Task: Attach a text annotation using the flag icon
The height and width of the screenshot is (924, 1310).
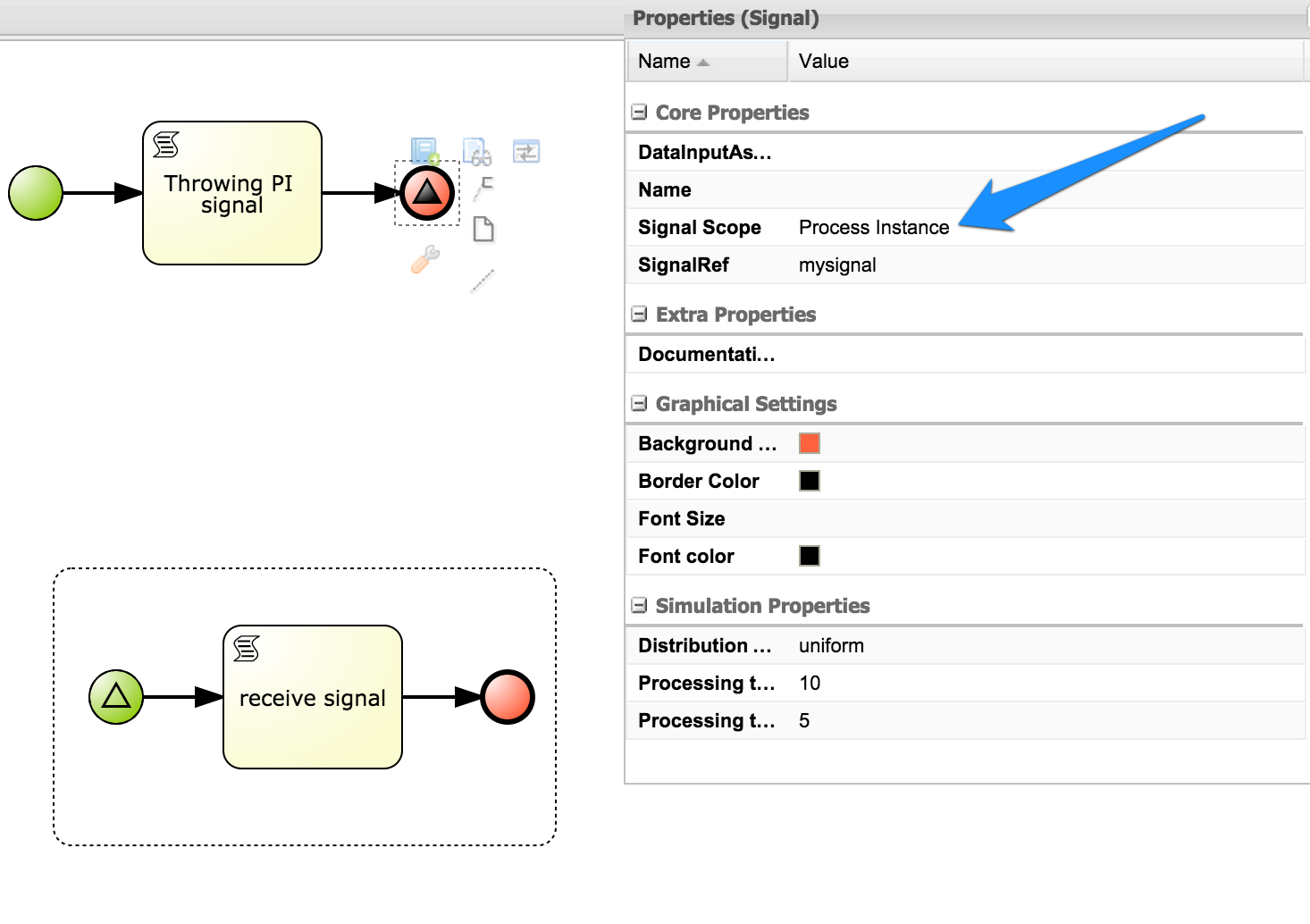Action: tap(483, 189)
